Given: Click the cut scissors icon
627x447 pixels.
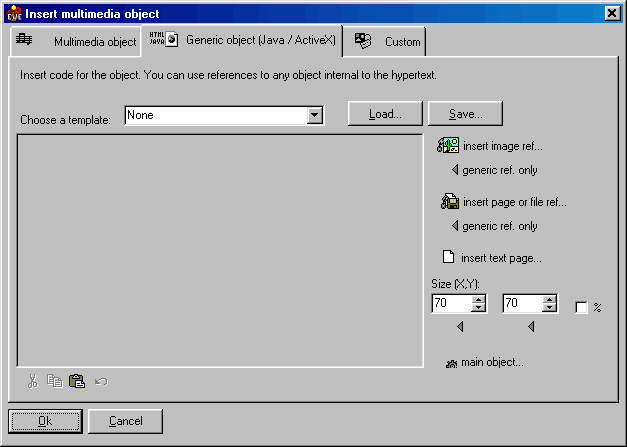Looking at the screenshot, I should (x=33, y=381).
